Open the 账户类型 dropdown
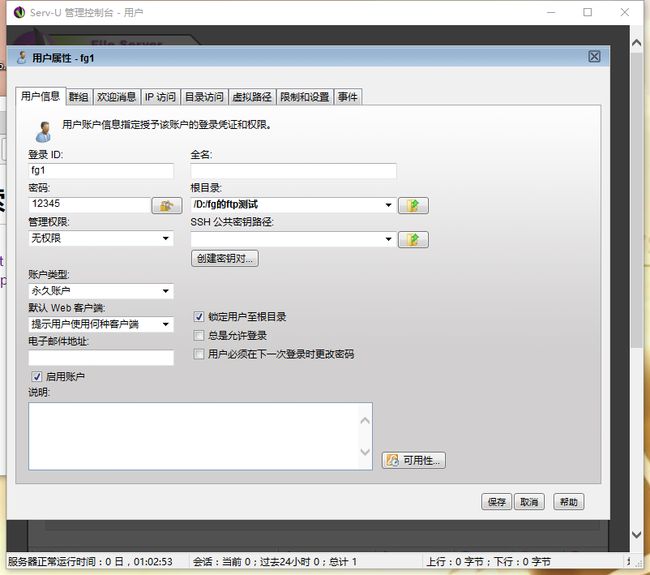The width and height of the screenshot is (650, 575). point(101,291)
